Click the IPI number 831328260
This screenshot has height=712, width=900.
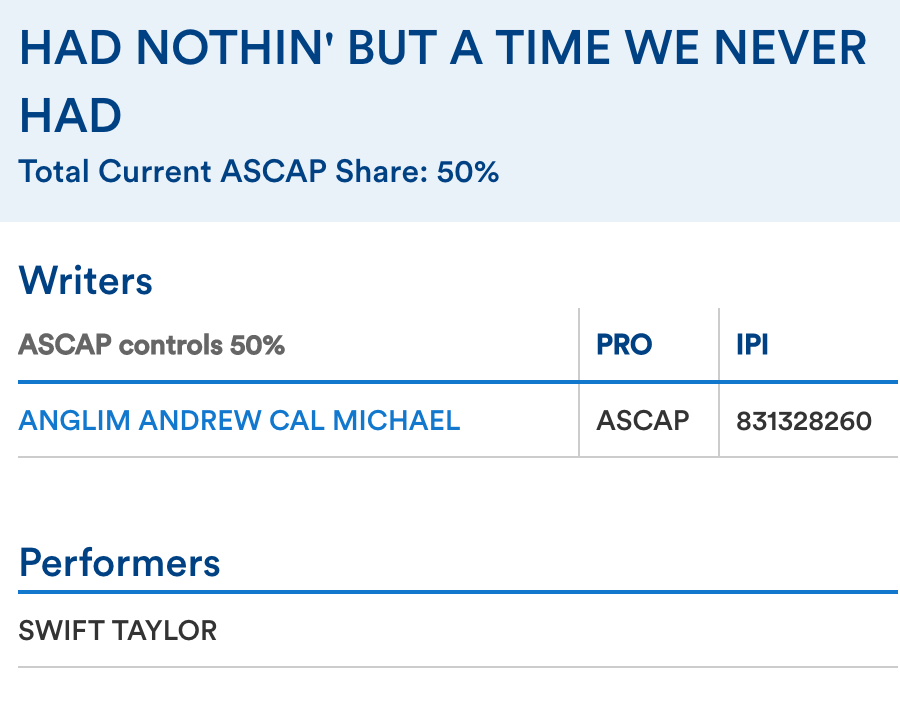(804, 420)
